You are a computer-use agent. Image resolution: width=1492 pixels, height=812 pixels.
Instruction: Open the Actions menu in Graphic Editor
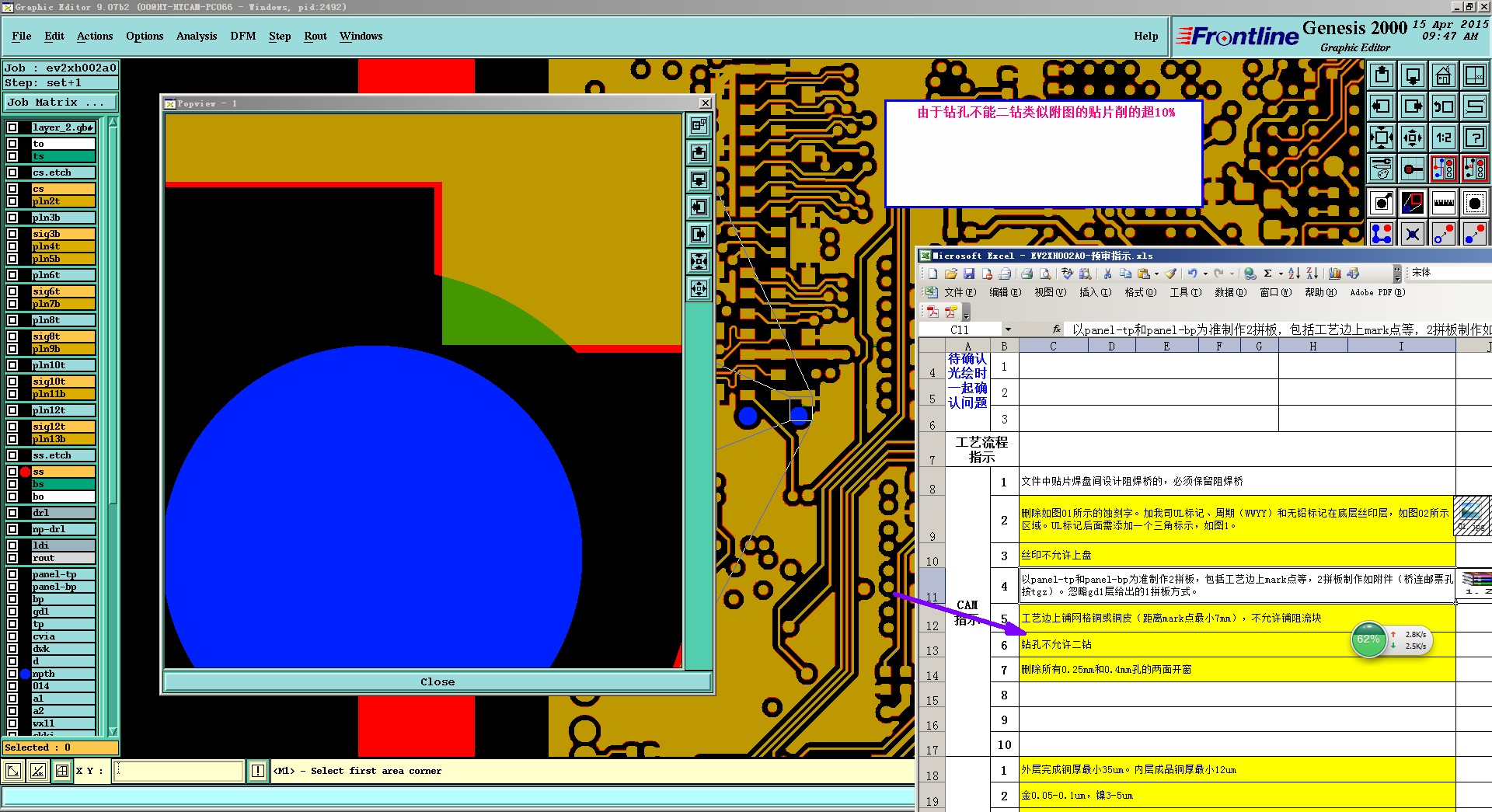coord(95,36)
